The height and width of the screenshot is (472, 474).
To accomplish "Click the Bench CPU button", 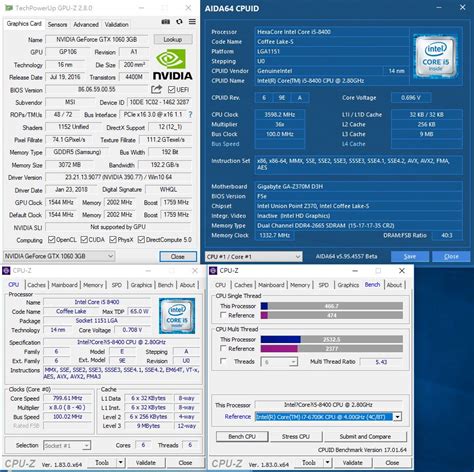I will point(242,436).
